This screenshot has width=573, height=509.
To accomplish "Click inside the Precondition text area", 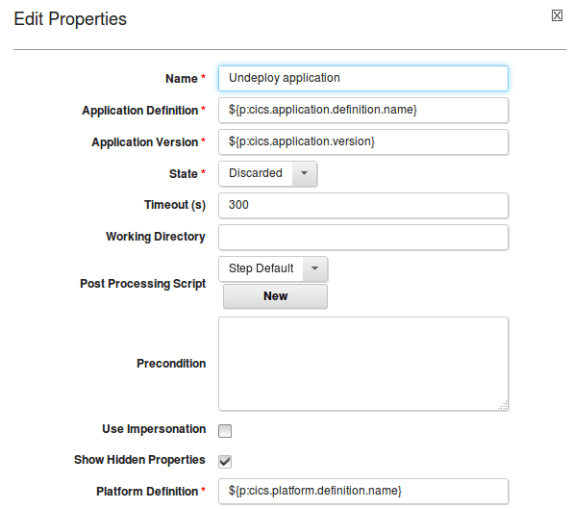I will pyautogui.click(x=363, y=364).
